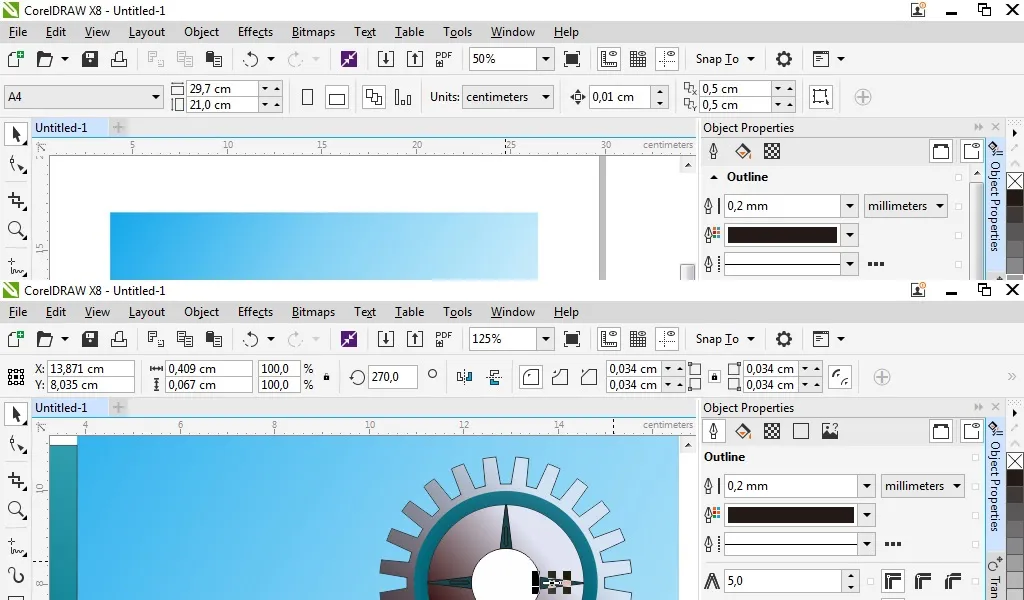Open the Tools menu in the bottom window
The height and width of the screenshot is (600, 1024).
click(457, 312)
